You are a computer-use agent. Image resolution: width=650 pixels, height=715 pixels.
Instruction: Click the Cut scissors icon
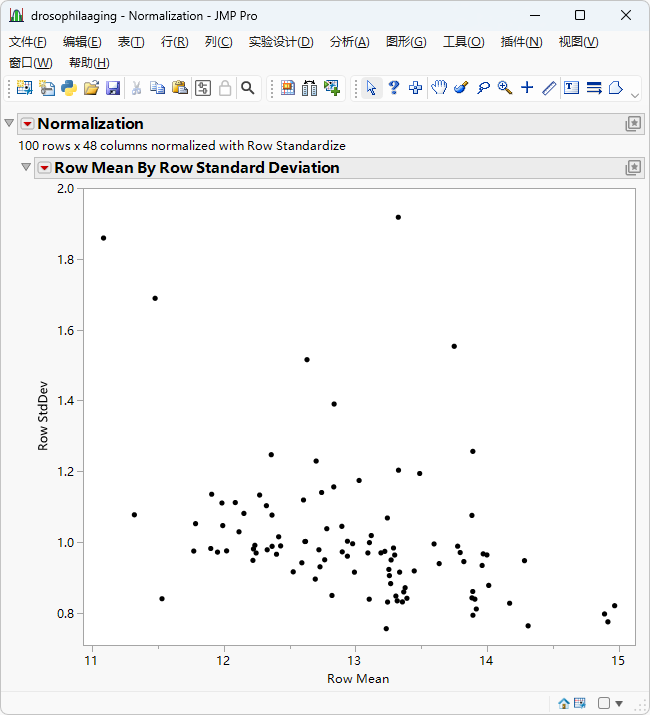click(x=136, y=88)
